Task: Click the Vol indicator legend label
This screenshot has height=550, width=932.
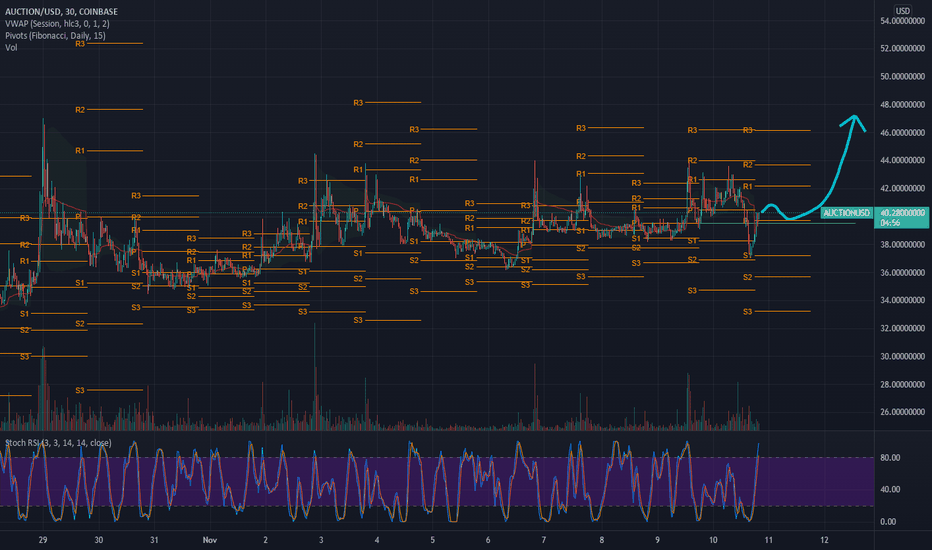Action: 11,48
